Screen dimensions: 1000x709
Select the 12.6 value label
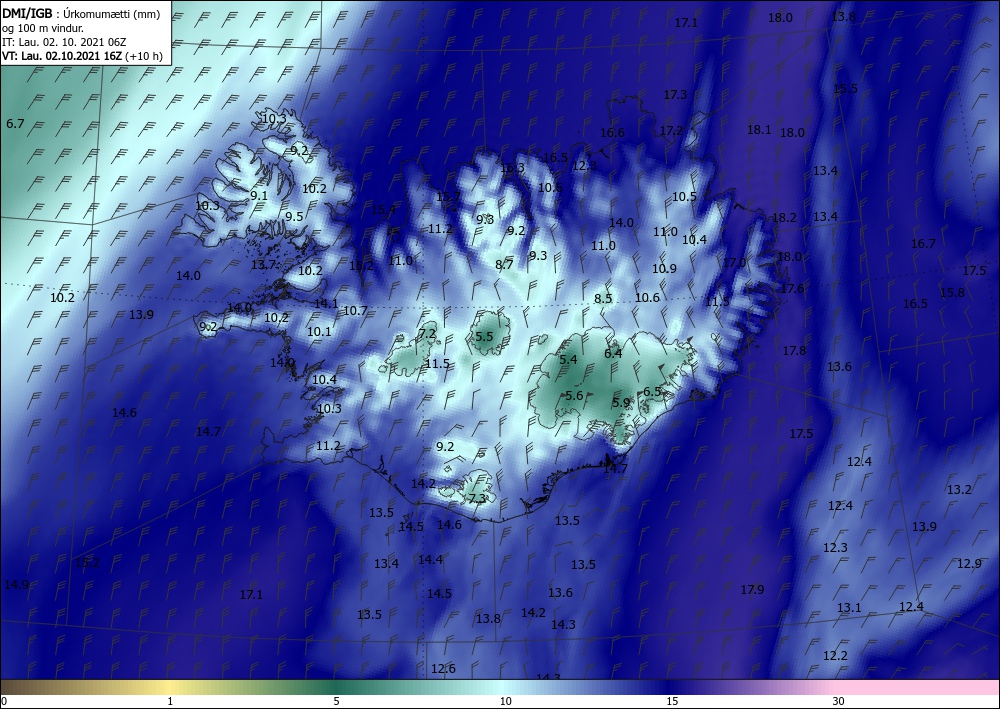point(443,669)
